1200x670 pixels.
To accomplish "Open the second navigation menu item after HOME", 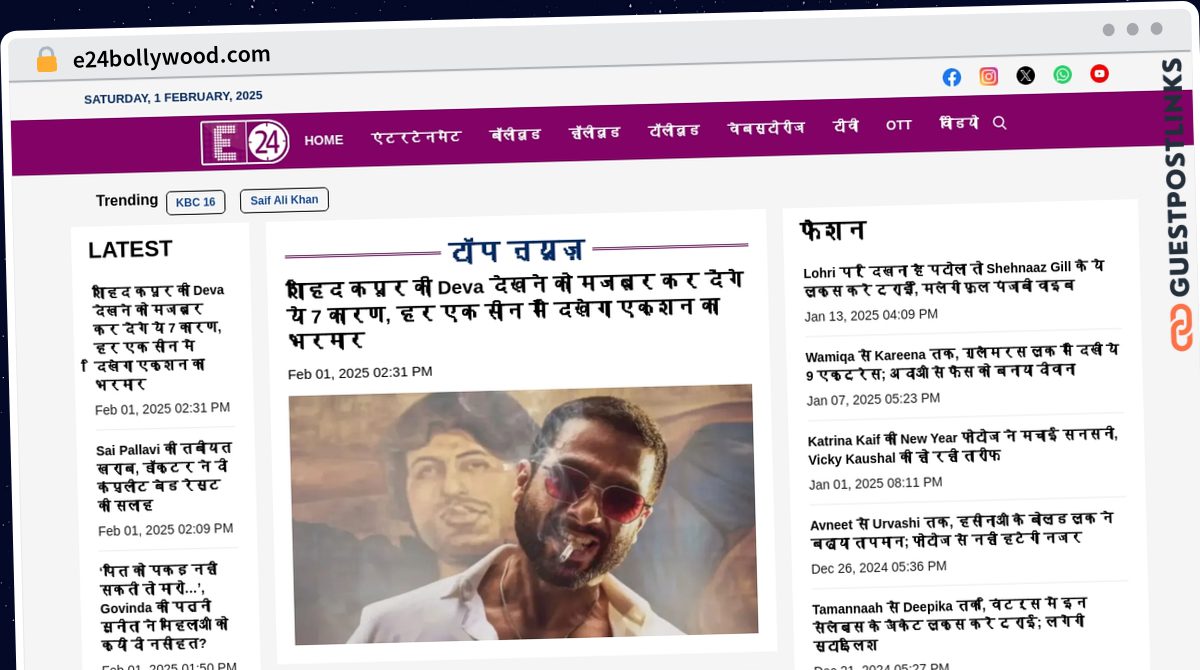I will pos(515,134).
